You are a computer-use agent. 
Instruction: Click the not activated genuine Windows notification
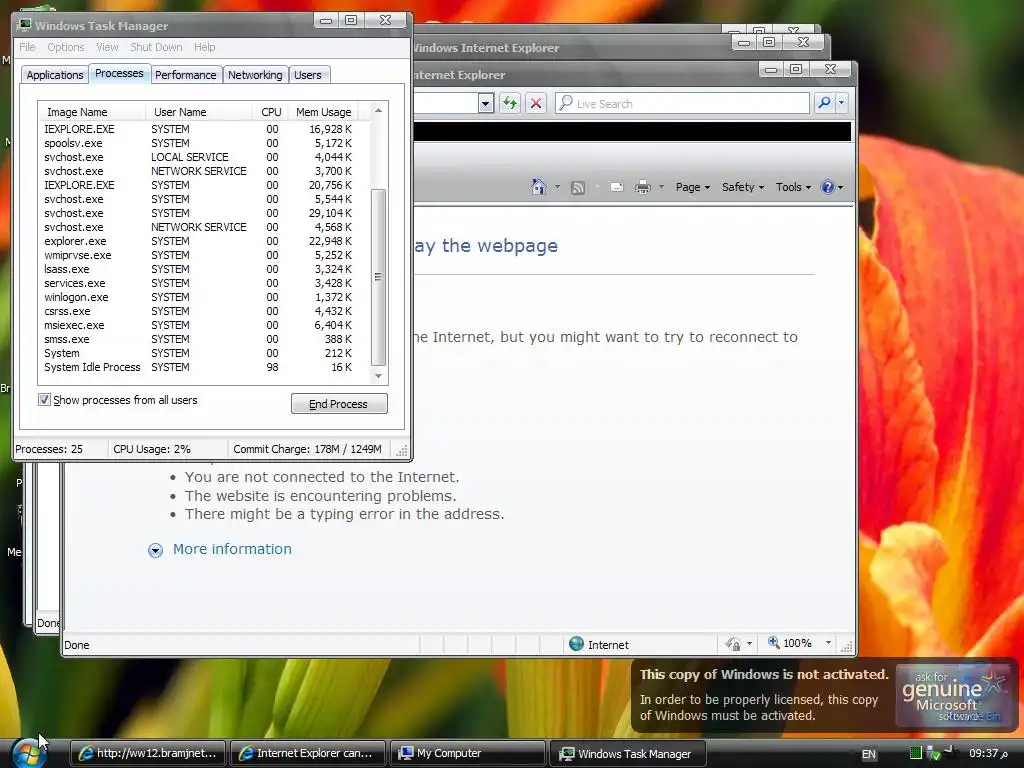click(x=825, y=695)
